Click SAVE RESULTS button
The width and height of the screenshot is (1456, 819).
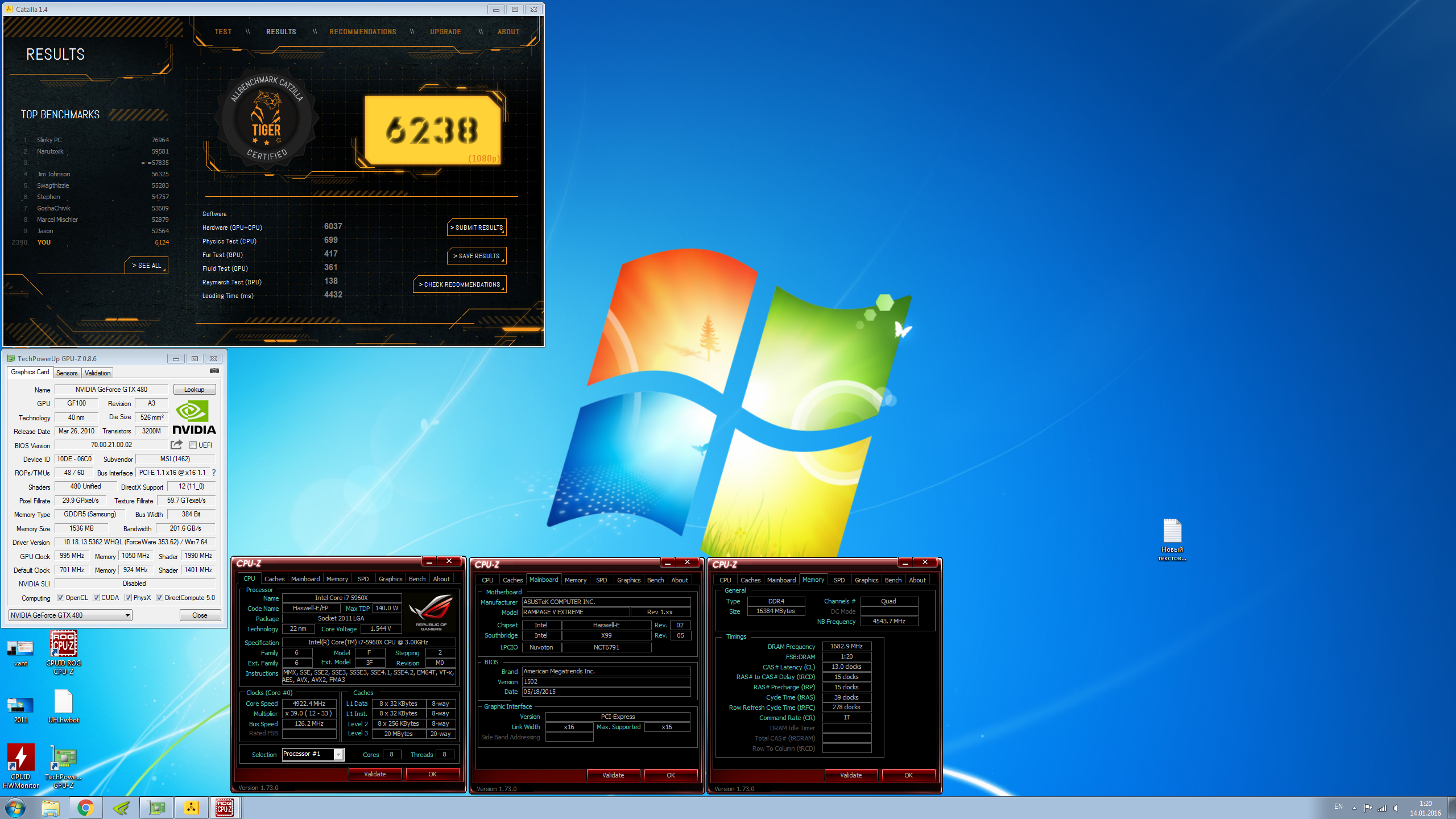click(477, 256)
